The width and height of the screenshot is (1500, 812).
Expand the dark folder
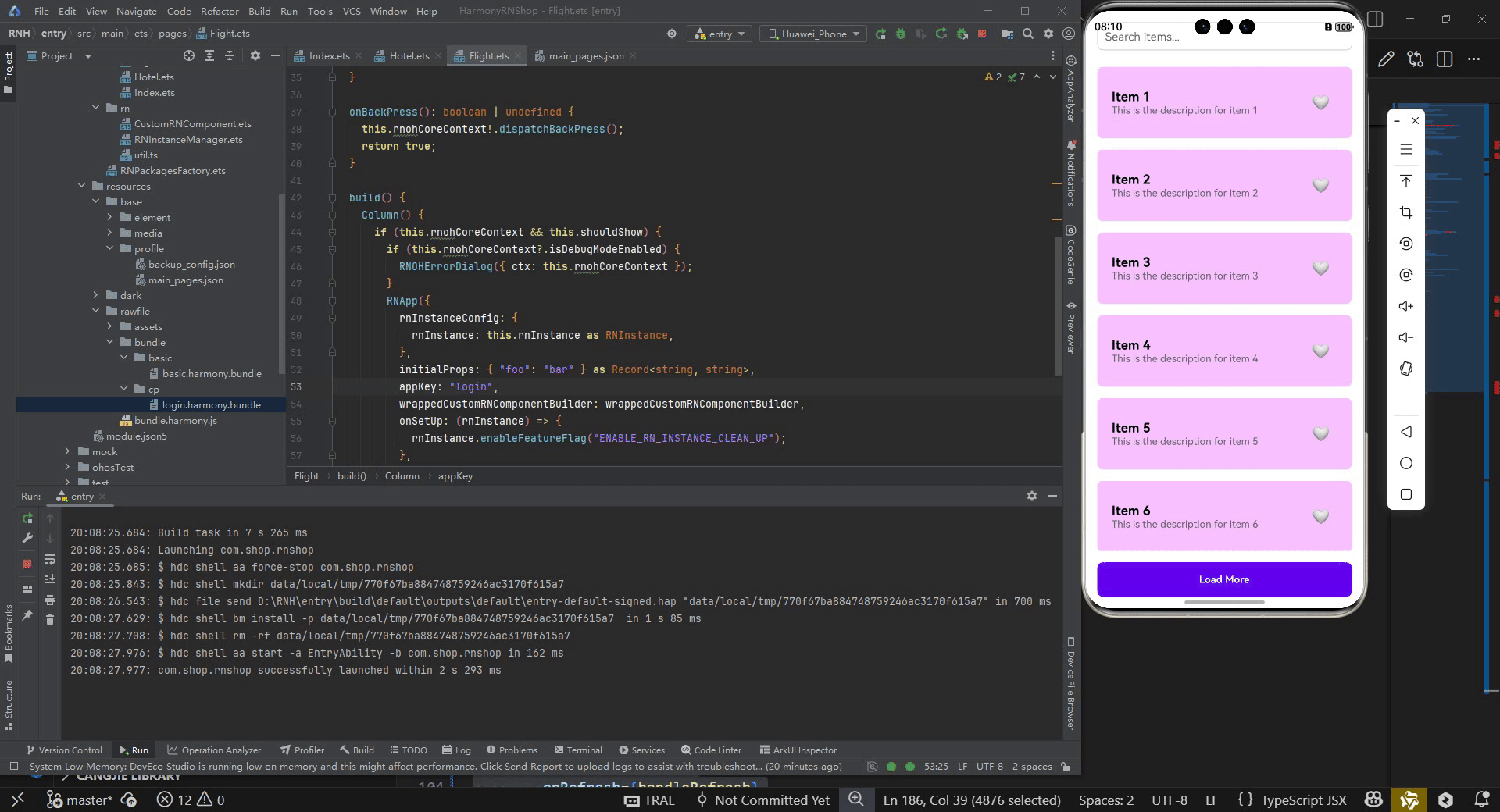[95, 295]
